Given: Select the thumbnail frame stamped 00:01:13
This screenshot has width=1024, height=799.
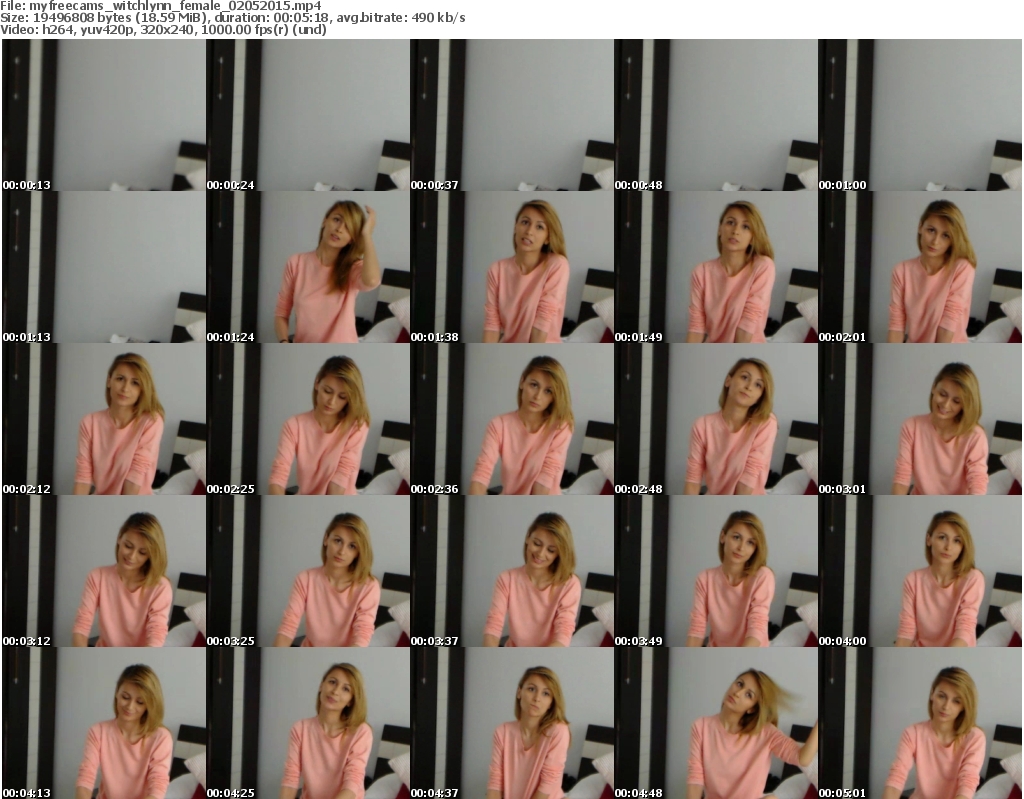Looking at the screenshot, I should 104,267.
